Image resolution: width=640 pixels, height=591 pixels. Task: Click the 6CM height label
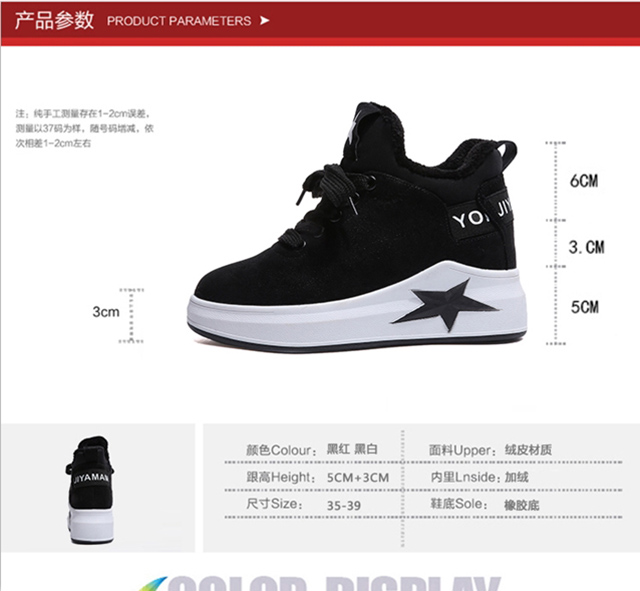point(584,181)
